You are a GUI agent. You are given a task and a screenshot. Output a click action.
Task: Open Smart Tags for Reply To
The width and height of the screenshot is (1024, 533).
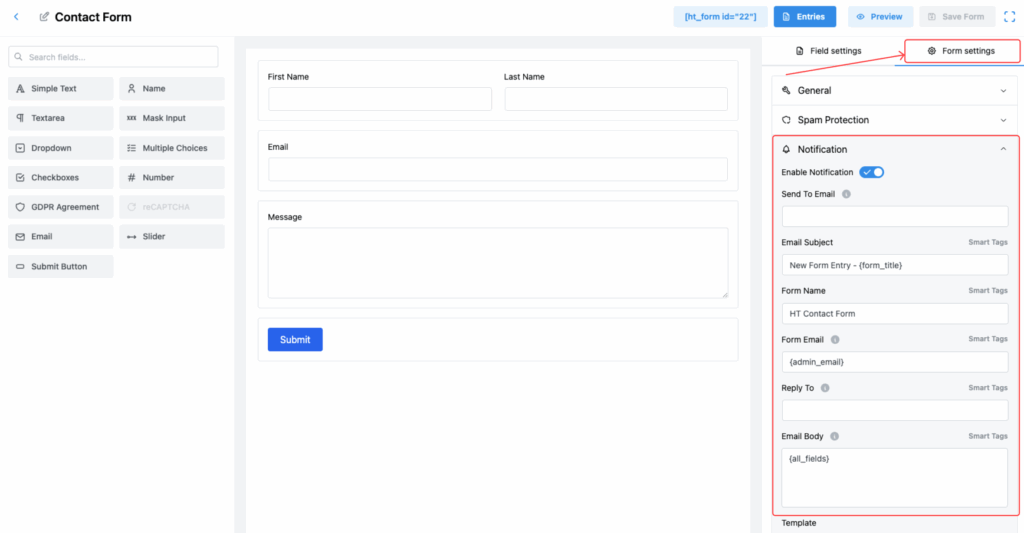[x=987, y=388]
